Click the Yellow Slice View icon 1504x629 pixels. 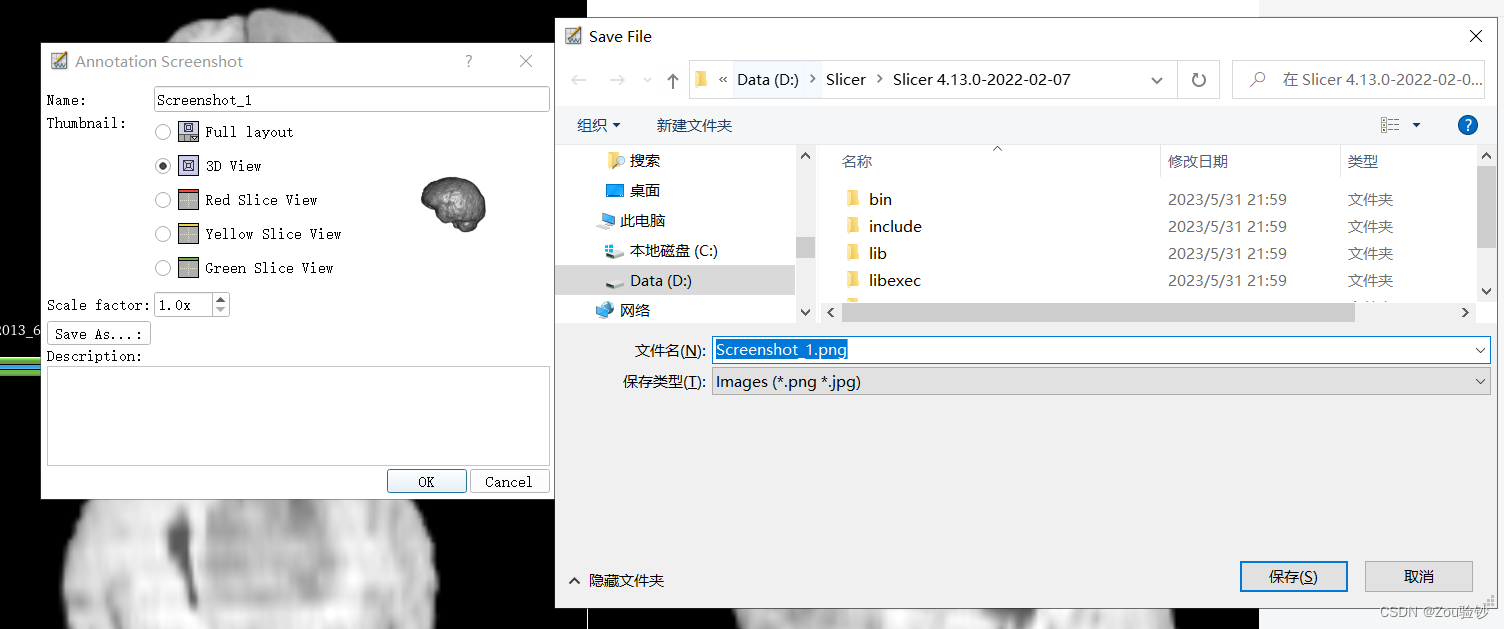(187, 233)
